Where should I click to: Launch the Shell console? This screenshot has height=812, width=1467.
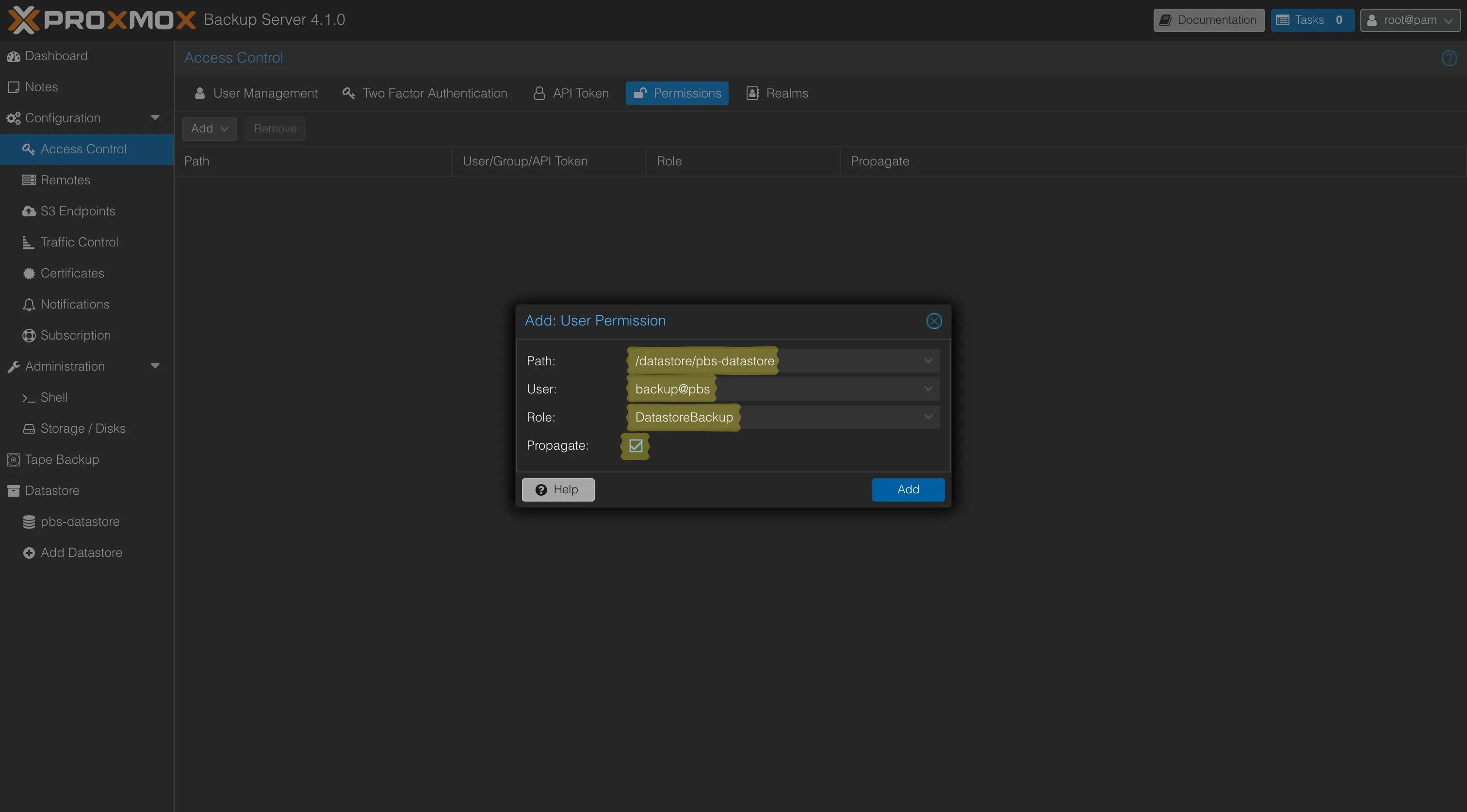(86, 397)
